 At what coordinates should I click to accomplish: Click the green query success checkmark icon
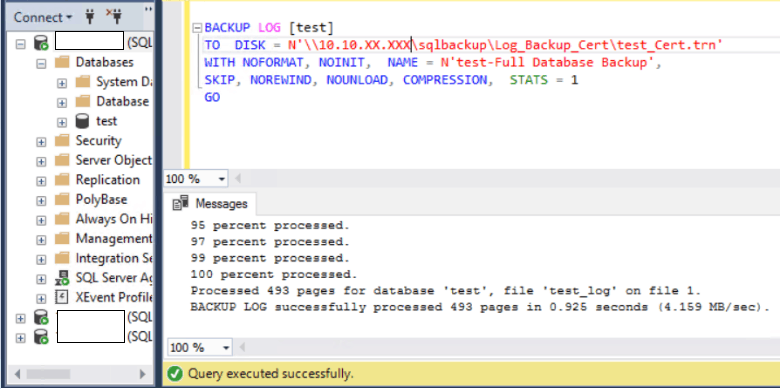pyautogui.click(x=175, y=374)
